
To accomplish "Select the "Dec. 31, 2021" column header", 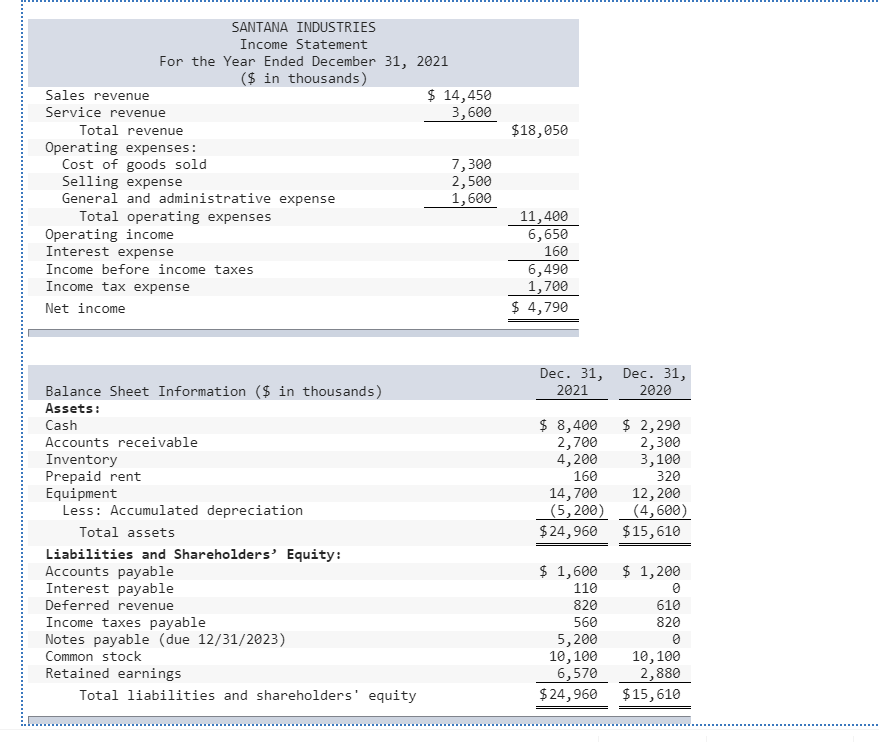I will pos(572,382).
